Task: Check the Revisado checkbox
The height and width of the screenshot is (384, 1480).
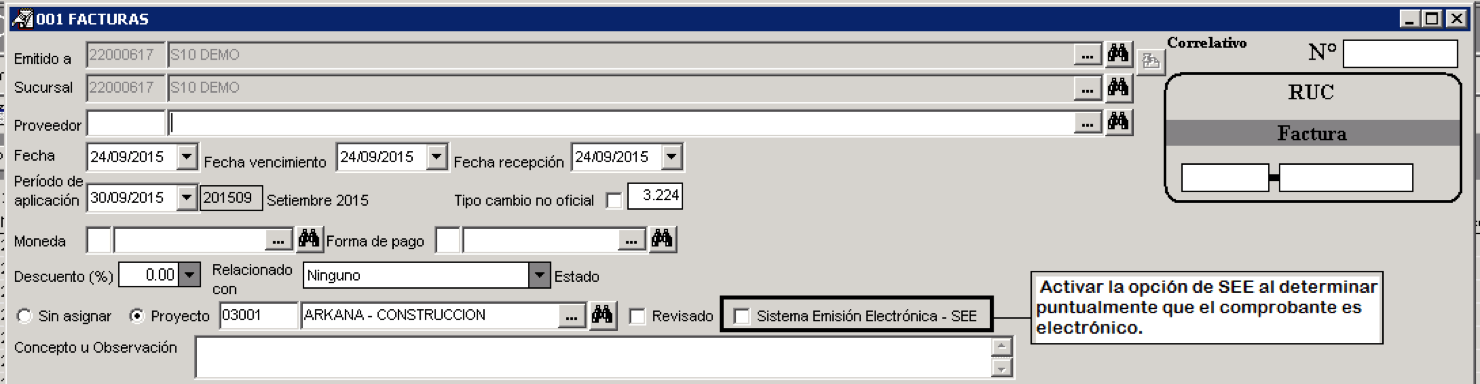Action: pyautogui.click(x=637, y=316)
